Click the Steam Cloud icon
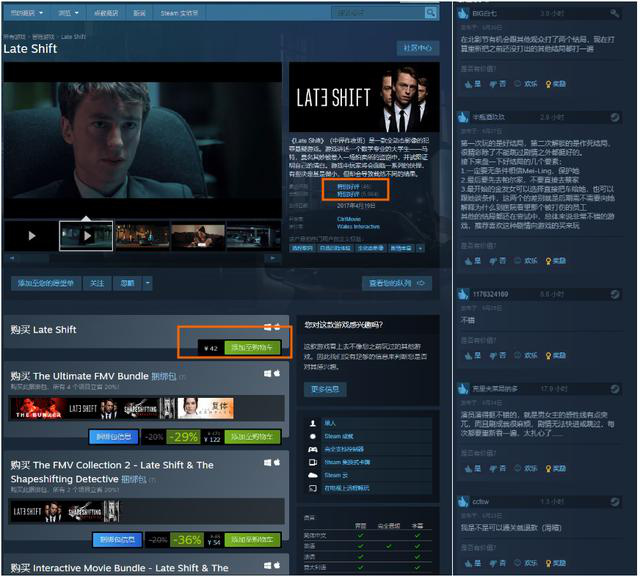640x577 pixels. tap(313, 475)
